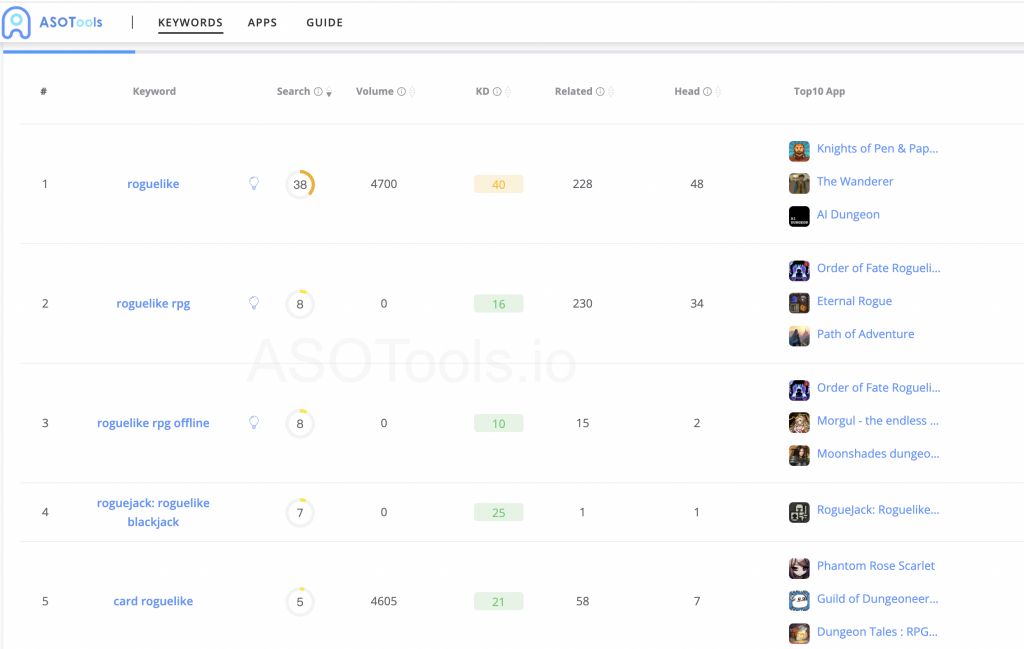This screenshot has width=1024, height=649.
Task: Open the Eternal Rogue app link
Action: [x=854, y=301]
